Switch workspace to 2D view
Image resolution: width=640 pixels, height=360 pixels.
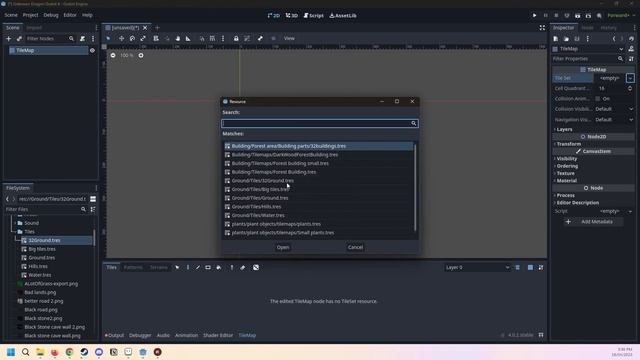pyautogui.click(x=273, y=16)
